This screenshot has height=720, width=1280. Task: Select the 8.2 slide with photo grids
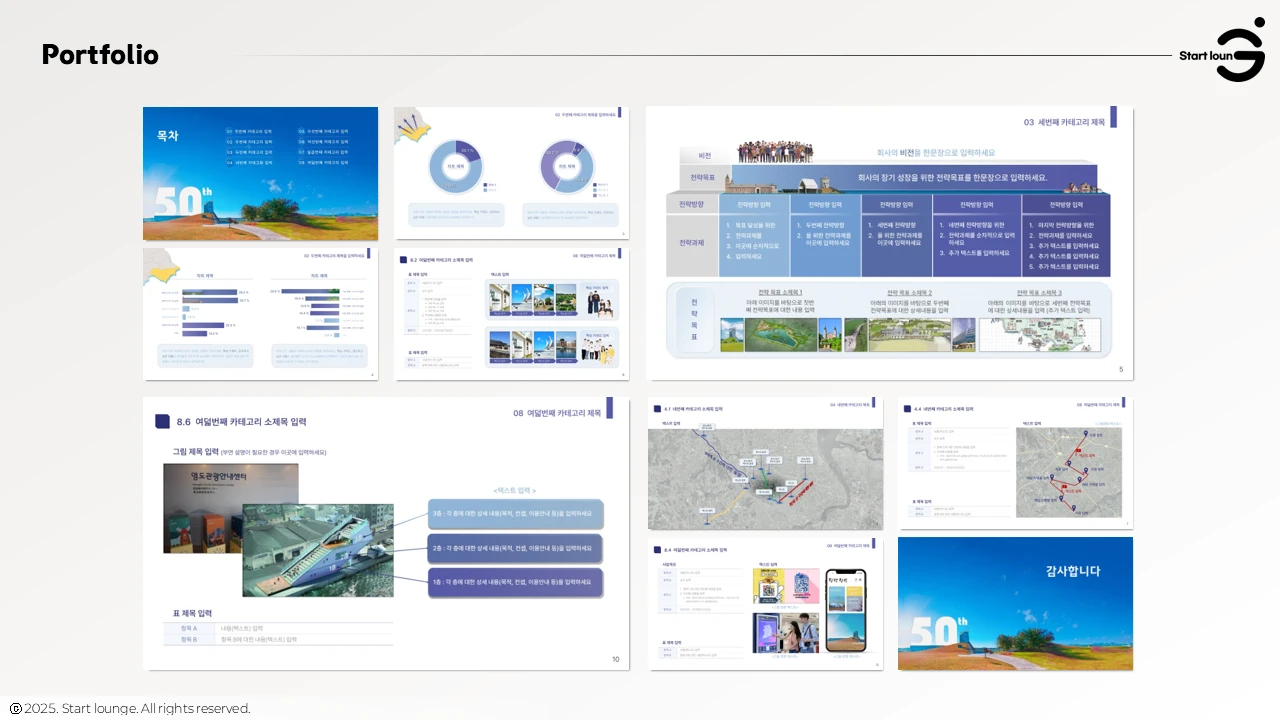coord(512,313)
